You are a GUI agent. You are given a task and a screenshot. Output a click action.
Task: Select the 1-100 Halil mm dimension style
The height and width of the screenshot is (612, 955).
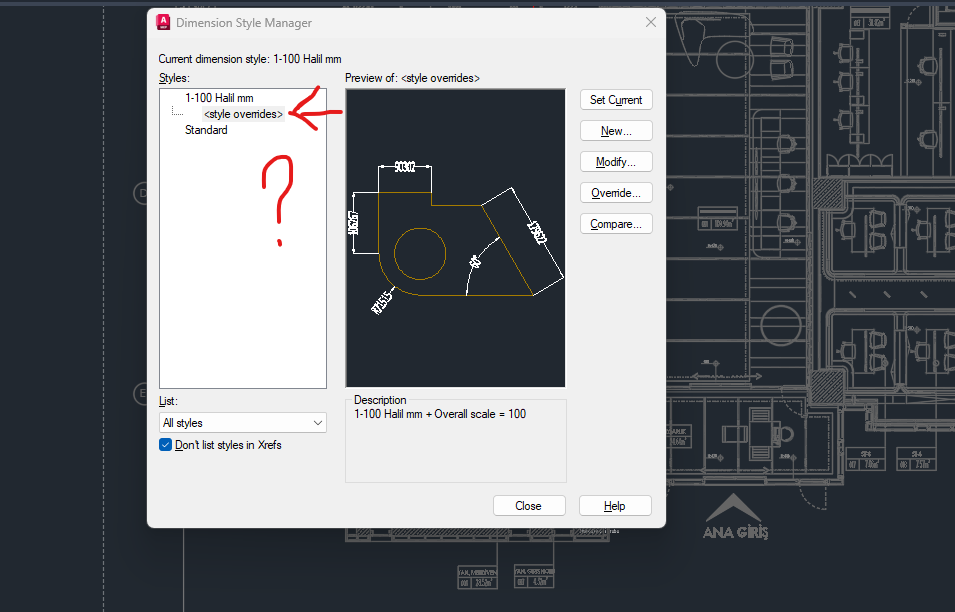219,98
